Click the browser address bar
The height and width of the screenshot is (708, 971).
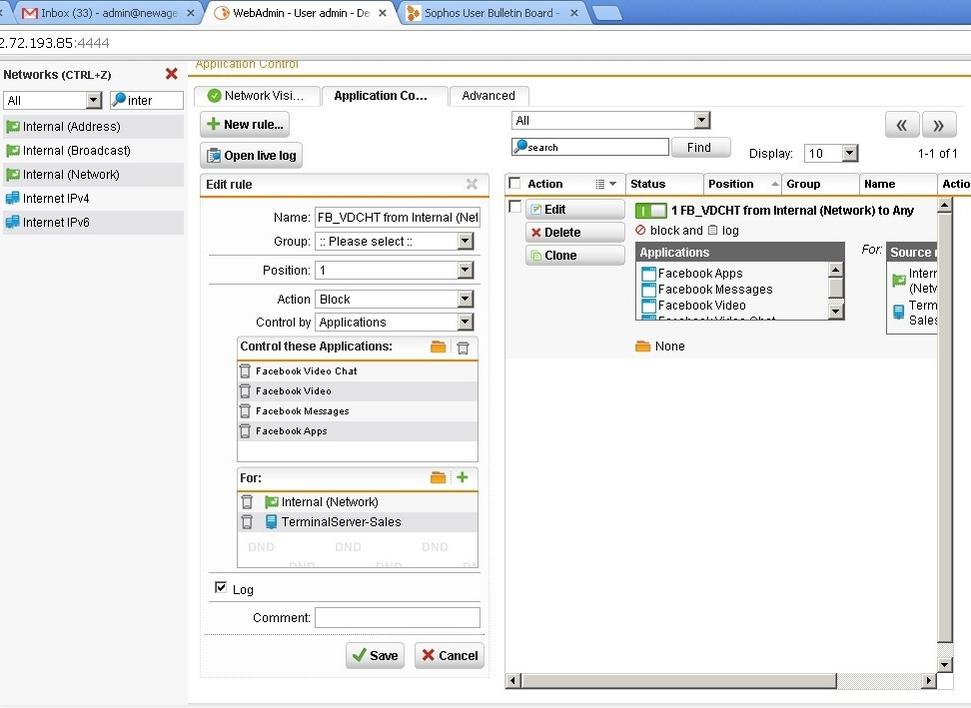pyautogui.click(x=486, y=43)
